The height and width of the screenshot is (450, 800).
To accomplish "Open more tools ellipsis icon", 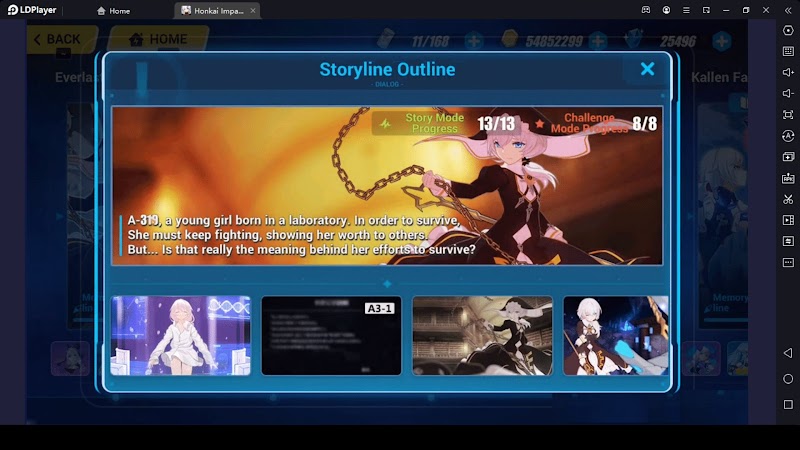I will (788, 262).
